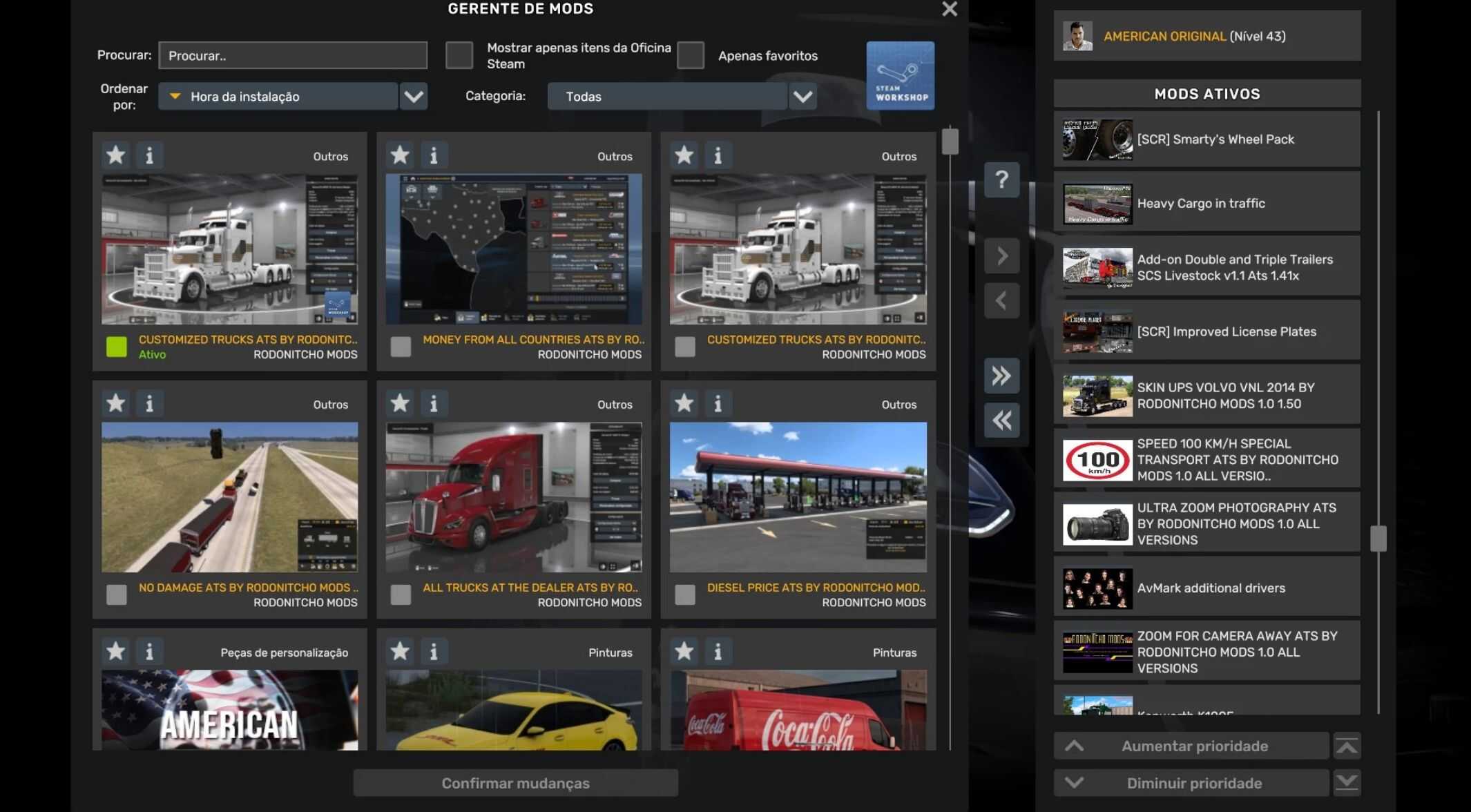
Task: Open info for the No Damage ATS mod
Action: (149, 403)
